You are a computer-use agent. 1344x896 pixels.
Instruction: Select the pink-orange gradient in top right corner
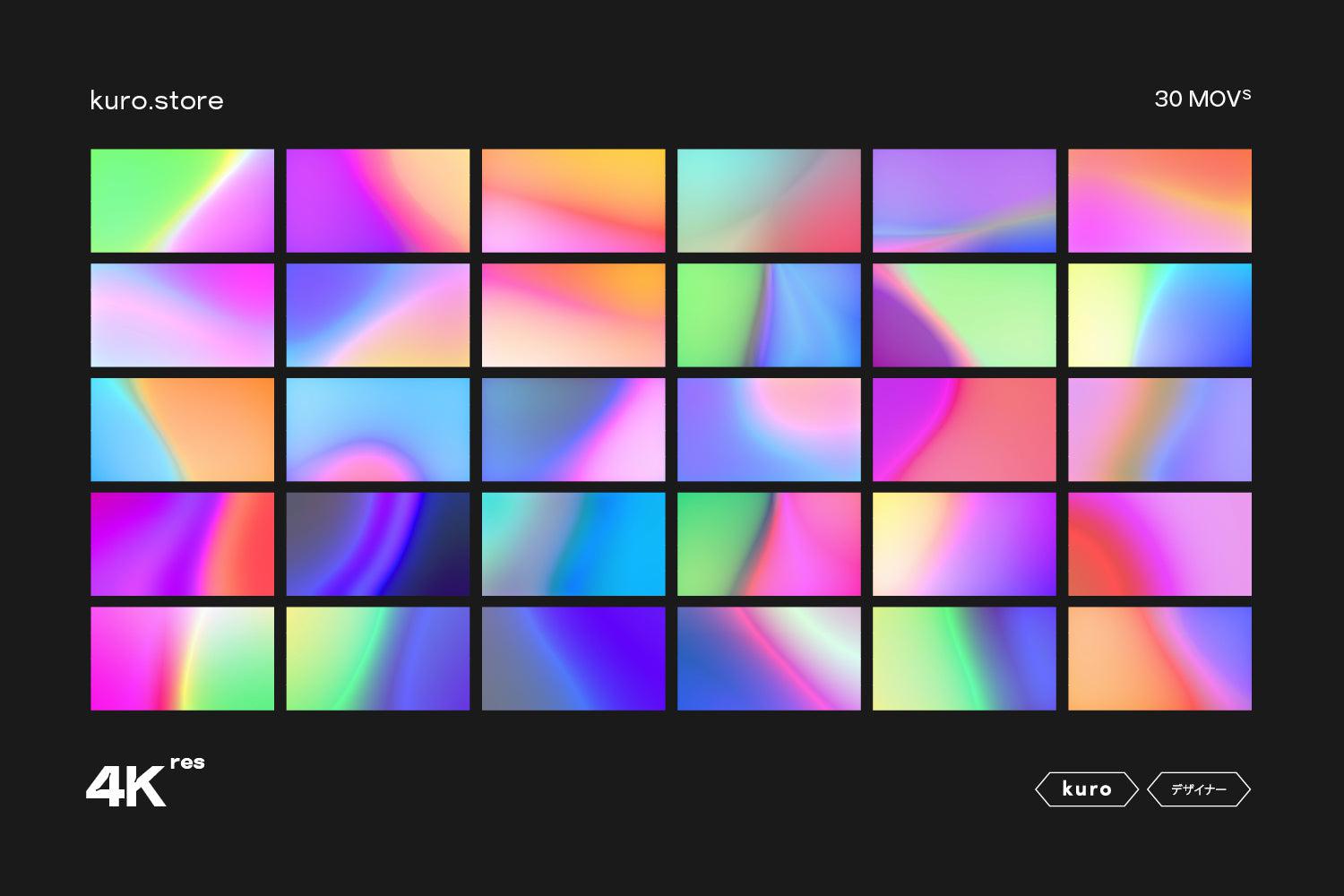click(x=1159, y=200)
